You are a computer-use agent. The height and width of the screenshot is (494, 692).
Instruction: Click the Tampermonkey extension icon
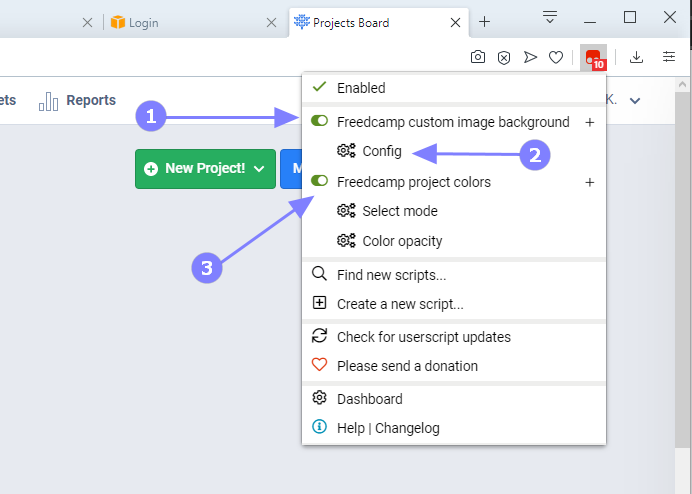click(x=593, y=58)
